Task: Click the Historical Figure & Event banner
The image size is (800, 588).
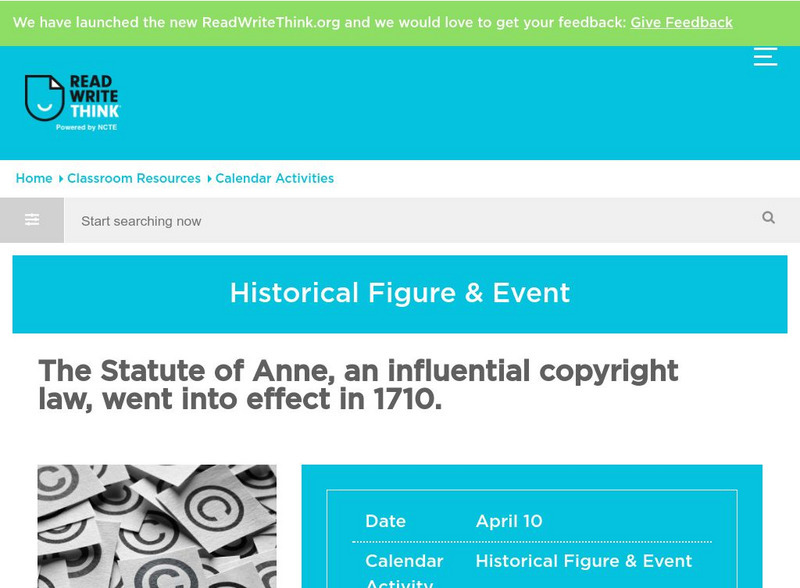Action: (400, 293)
